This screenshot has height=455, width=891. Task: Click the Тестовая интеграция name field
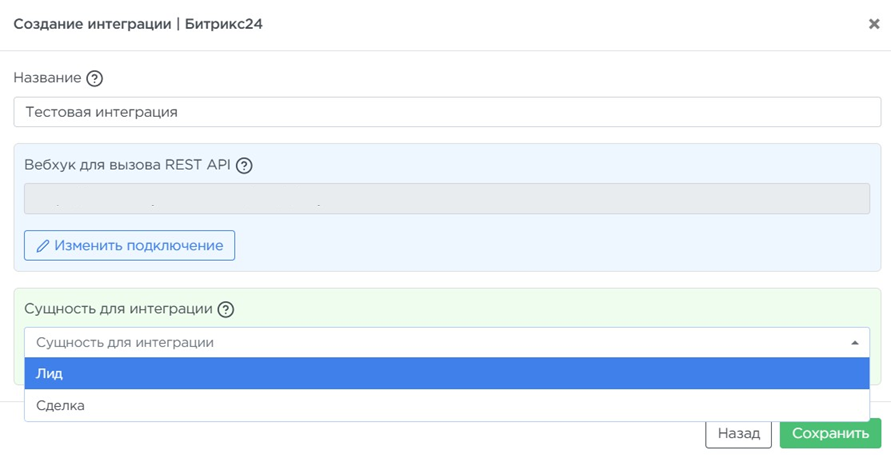point(447,112)
